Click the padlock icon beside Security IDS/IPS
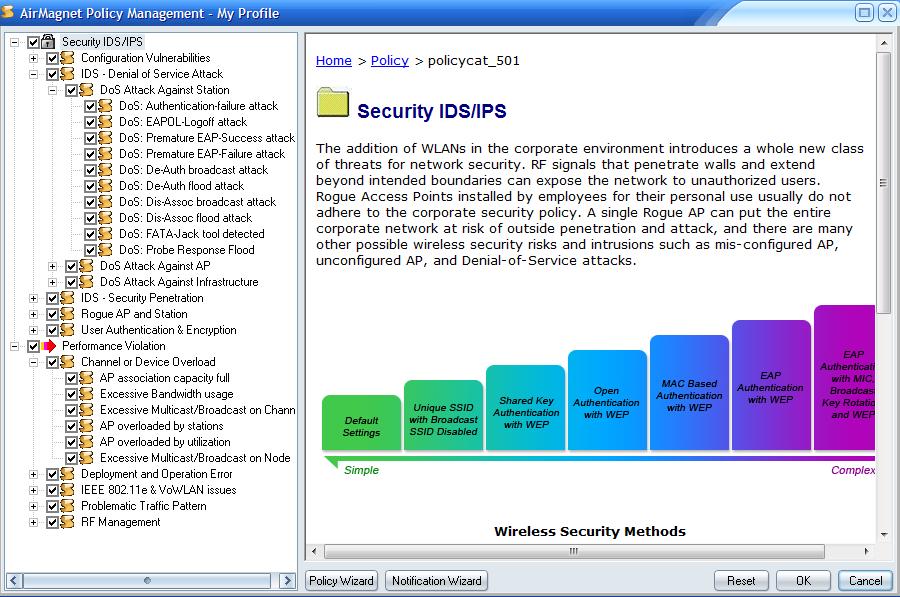The height and width of the screenshot is (597, 900). pos(48,42)
